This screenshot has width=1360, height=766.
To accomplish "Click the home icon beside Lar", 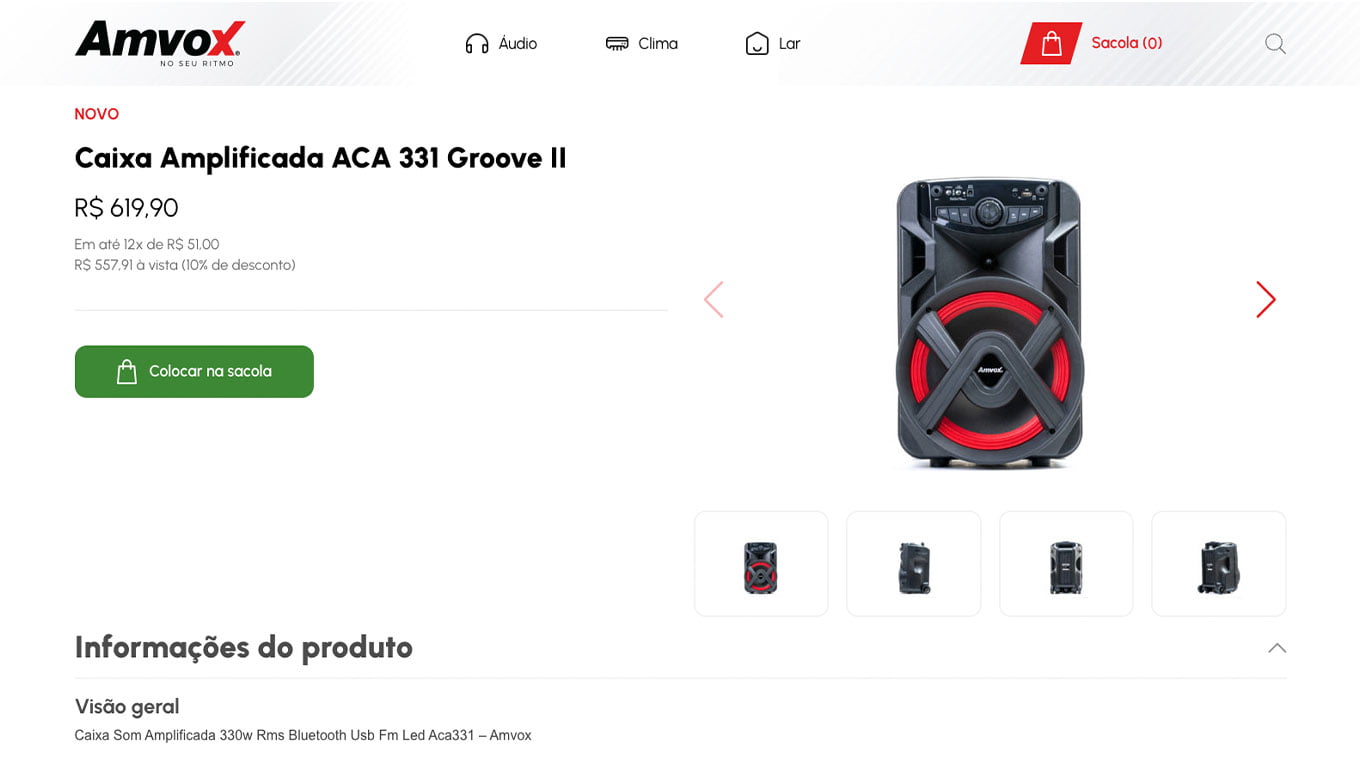I will [757, 44].
